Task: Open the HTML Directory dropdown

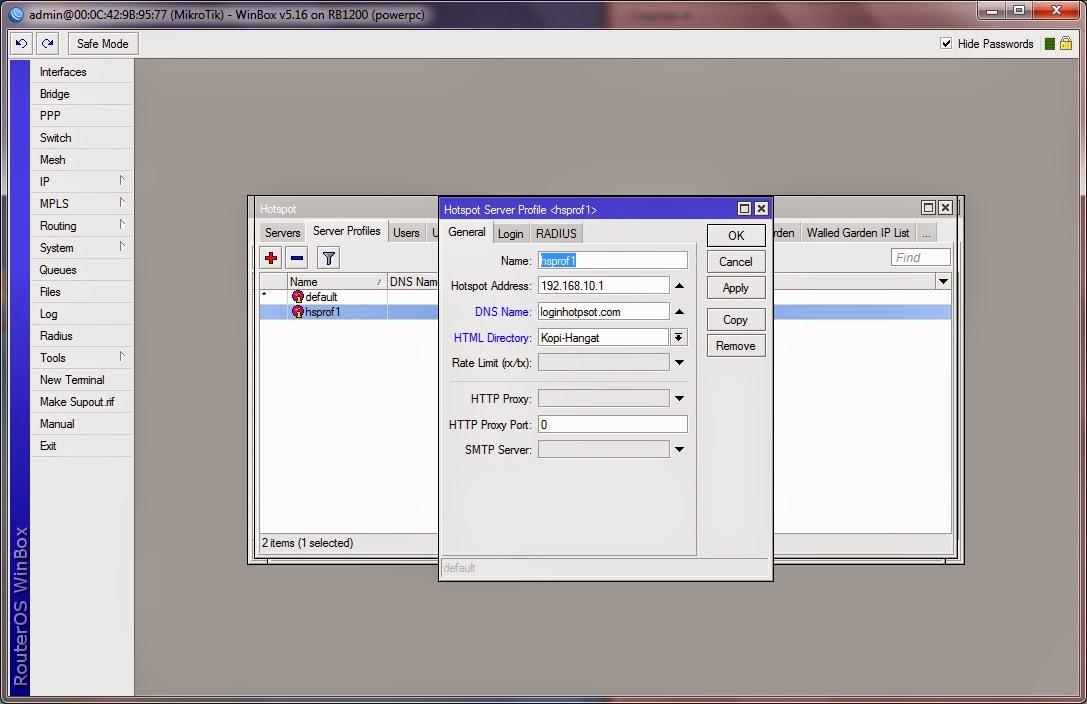Action: coord(679,337)
